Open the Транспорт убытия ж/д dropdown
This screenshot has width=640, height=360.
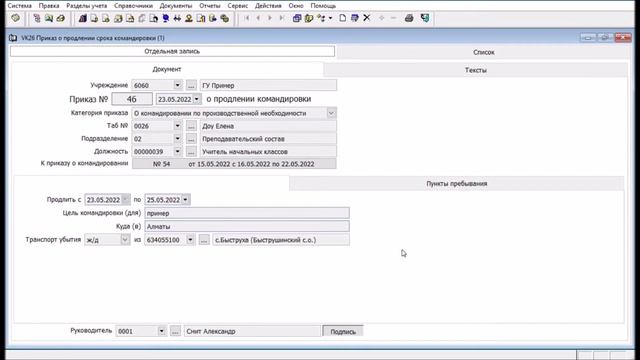125,240
